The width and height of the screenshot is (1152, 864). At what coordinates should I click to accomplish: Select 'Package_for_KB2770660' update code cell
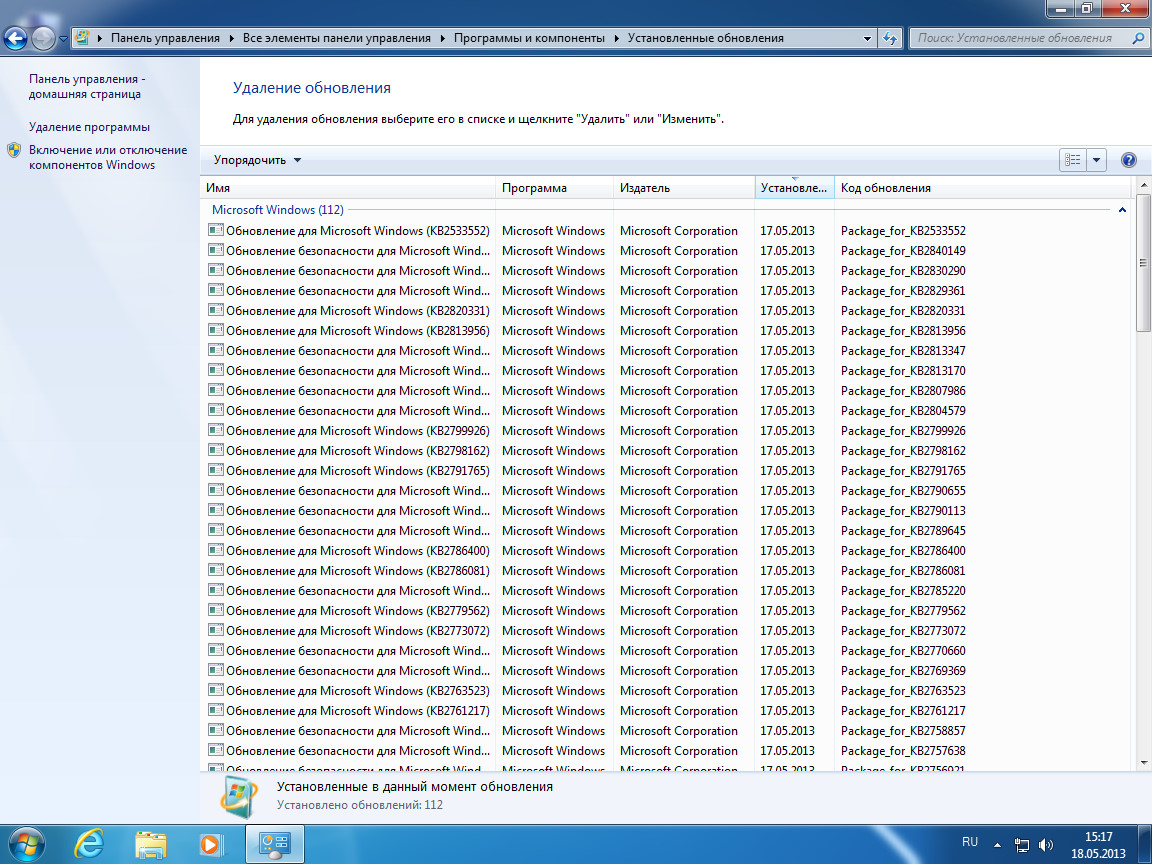click(903, 651)
